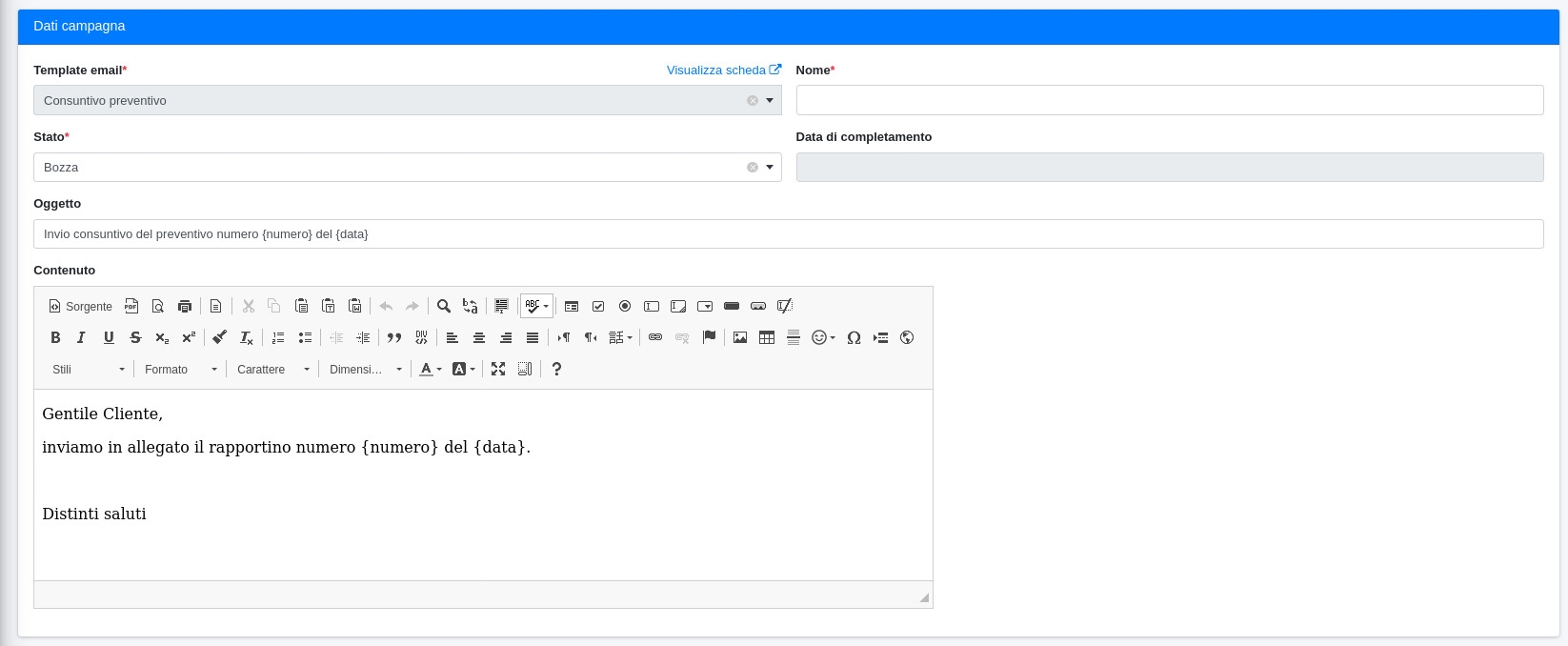Viewport: 1568px width, 646px height.
Task: Insert a radio button form element
Action: tap(625, 306)
